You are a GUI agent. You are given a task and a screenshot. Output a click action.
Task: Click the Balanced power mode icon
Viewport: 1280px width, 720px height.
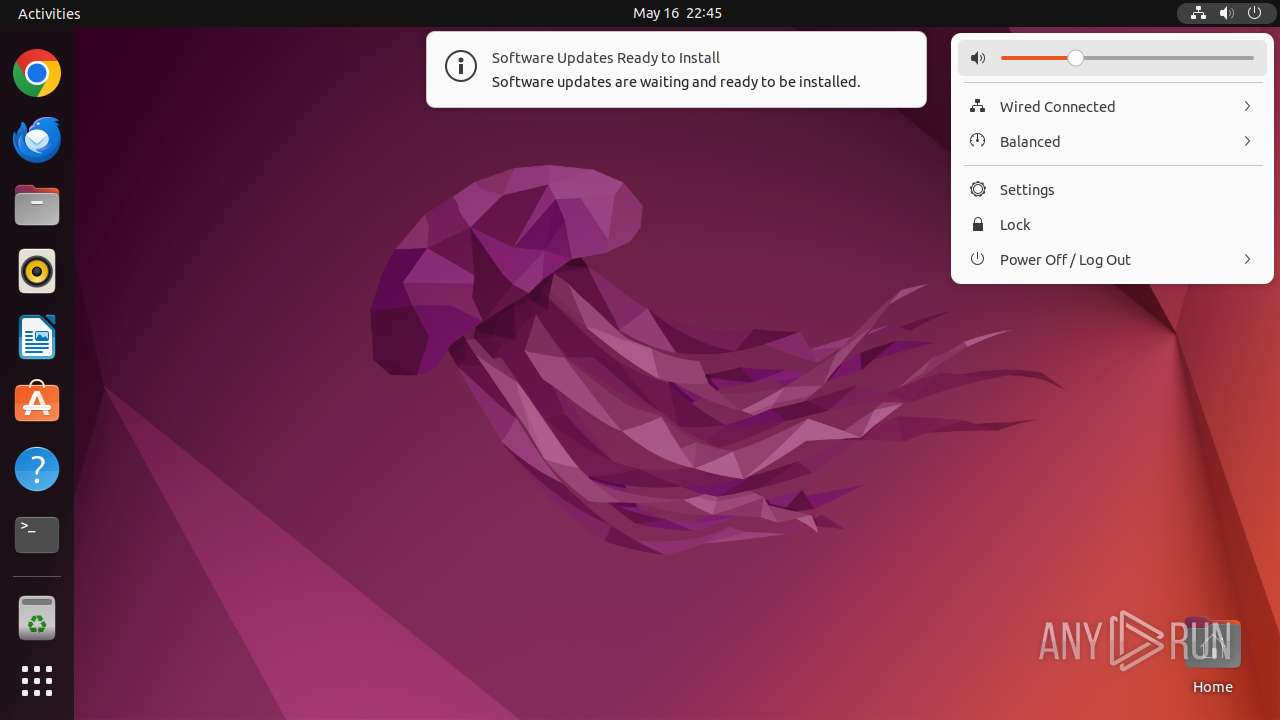click(978, 141)
